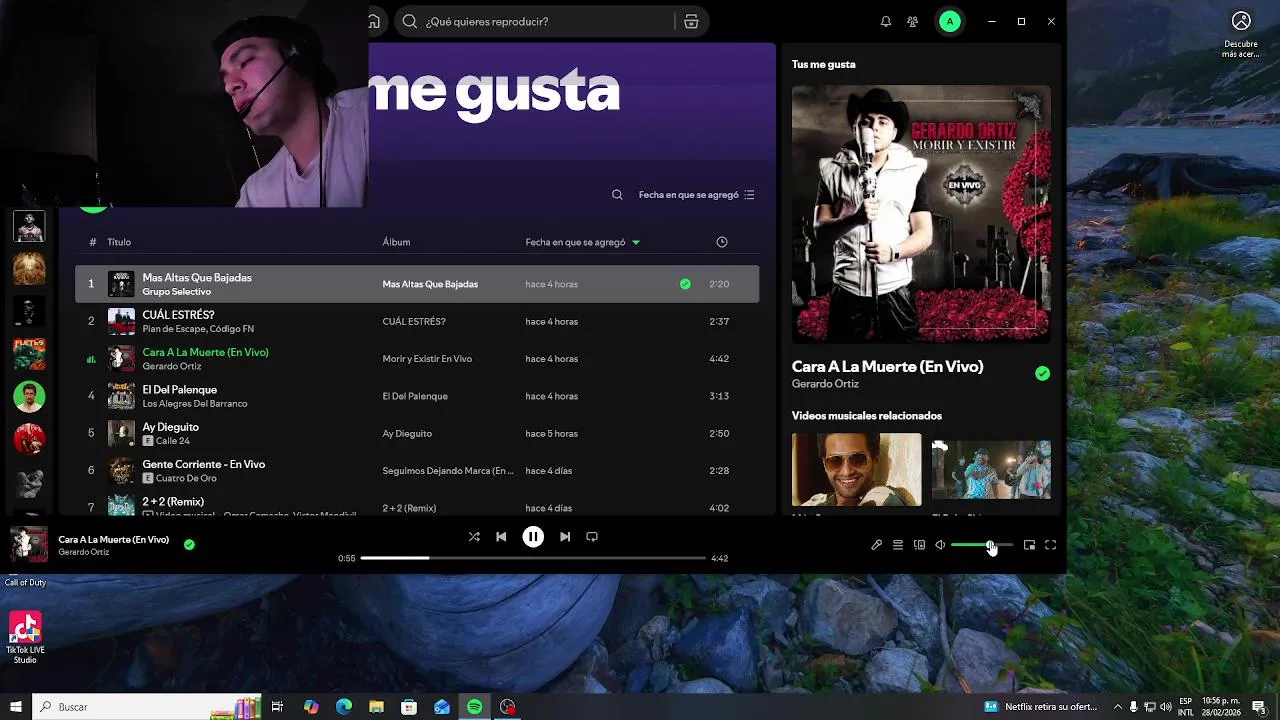This screenshot has width=1280, height=720.
Task: Open Copilot from taskbar
Action: 311,707
